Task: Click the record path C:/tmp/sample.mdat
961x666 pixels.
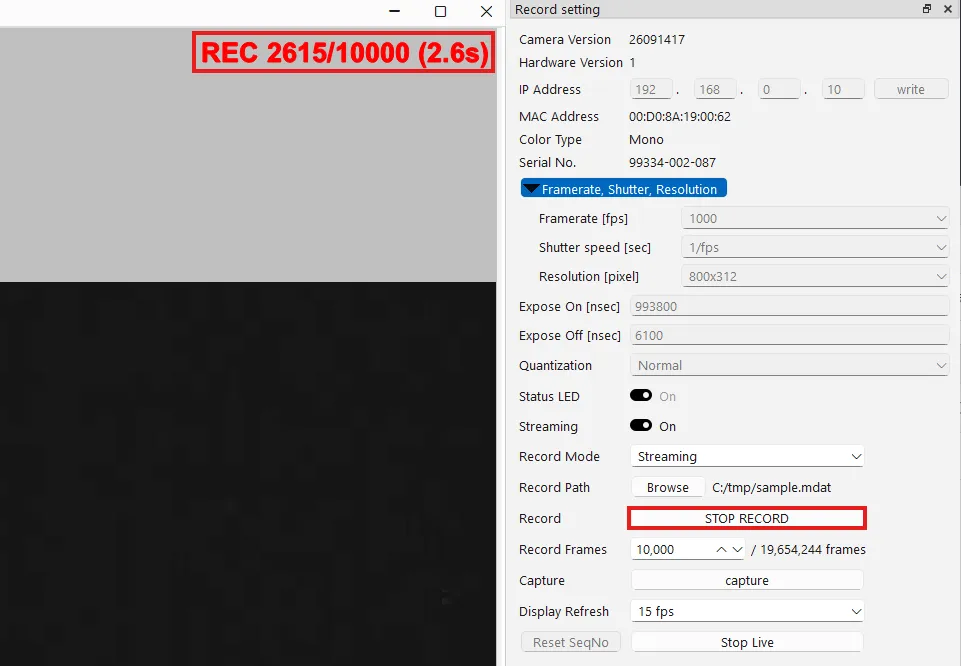Action: [772, 487]
